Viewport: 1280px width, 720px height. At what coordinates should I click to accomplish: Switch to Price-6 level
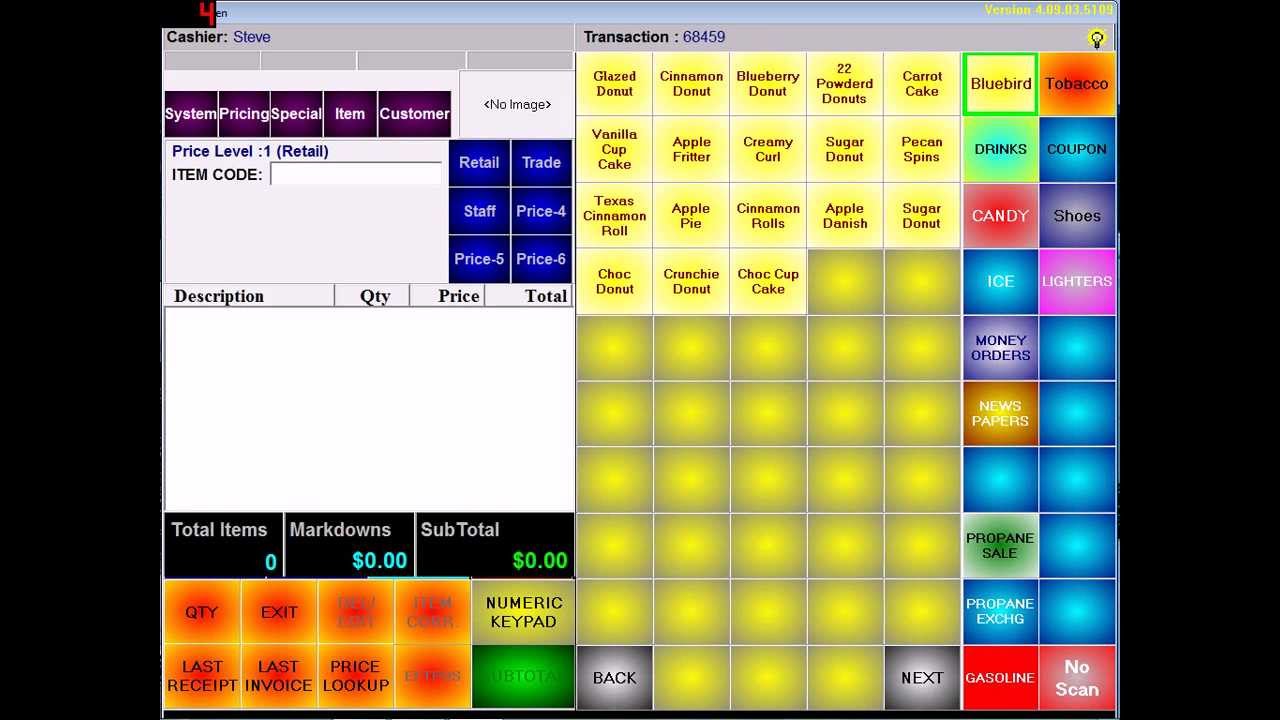(x=541, y=259)
